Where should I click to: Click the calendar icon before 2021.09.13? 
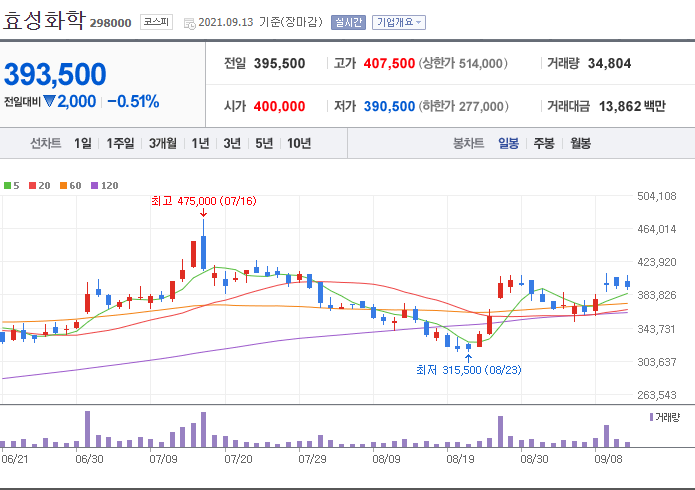coord(189,23)
